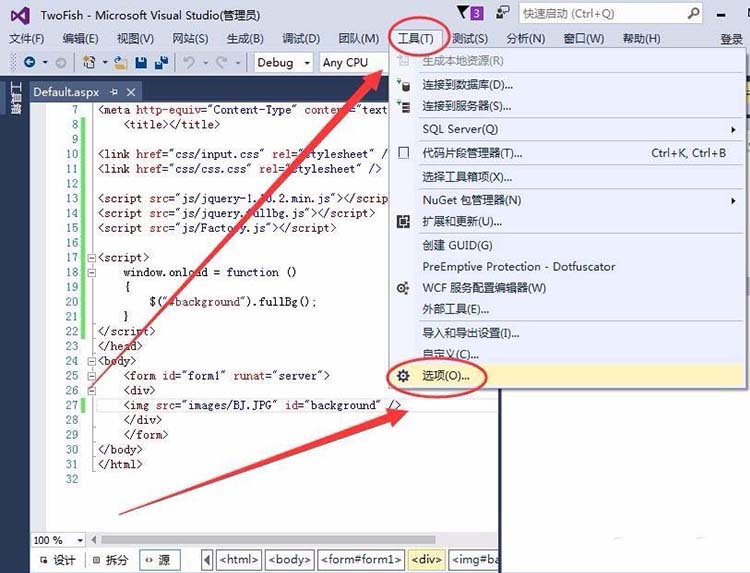Image resolution: width=750 pixels, height=573 pixels.
Task: Open the 100 % zoom dropdown
Action: point(58,540)
